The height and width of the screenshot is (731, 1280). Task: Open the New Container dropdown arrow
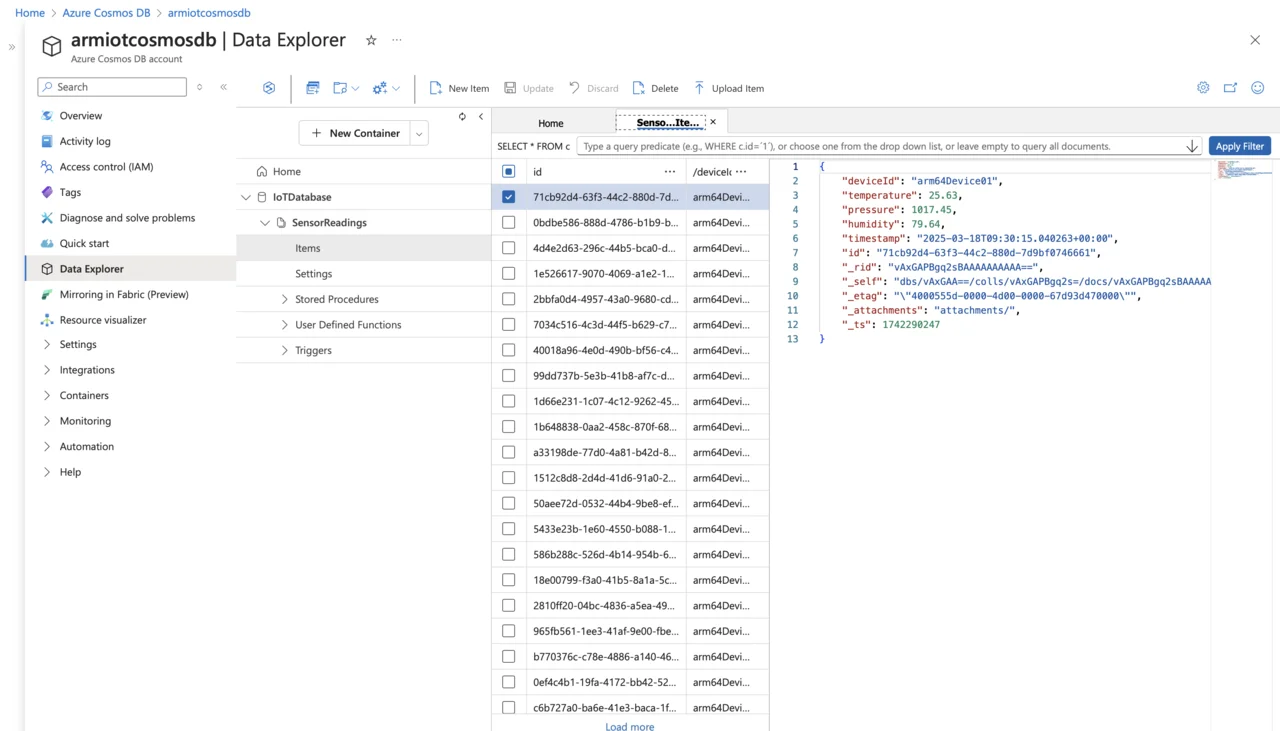point(419,133)
